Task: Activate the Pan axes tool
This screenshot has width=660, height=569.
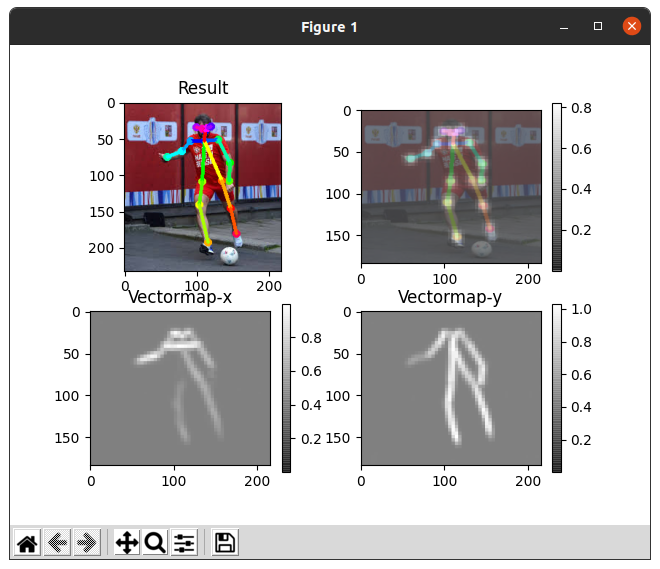Action: pos(127,542)
